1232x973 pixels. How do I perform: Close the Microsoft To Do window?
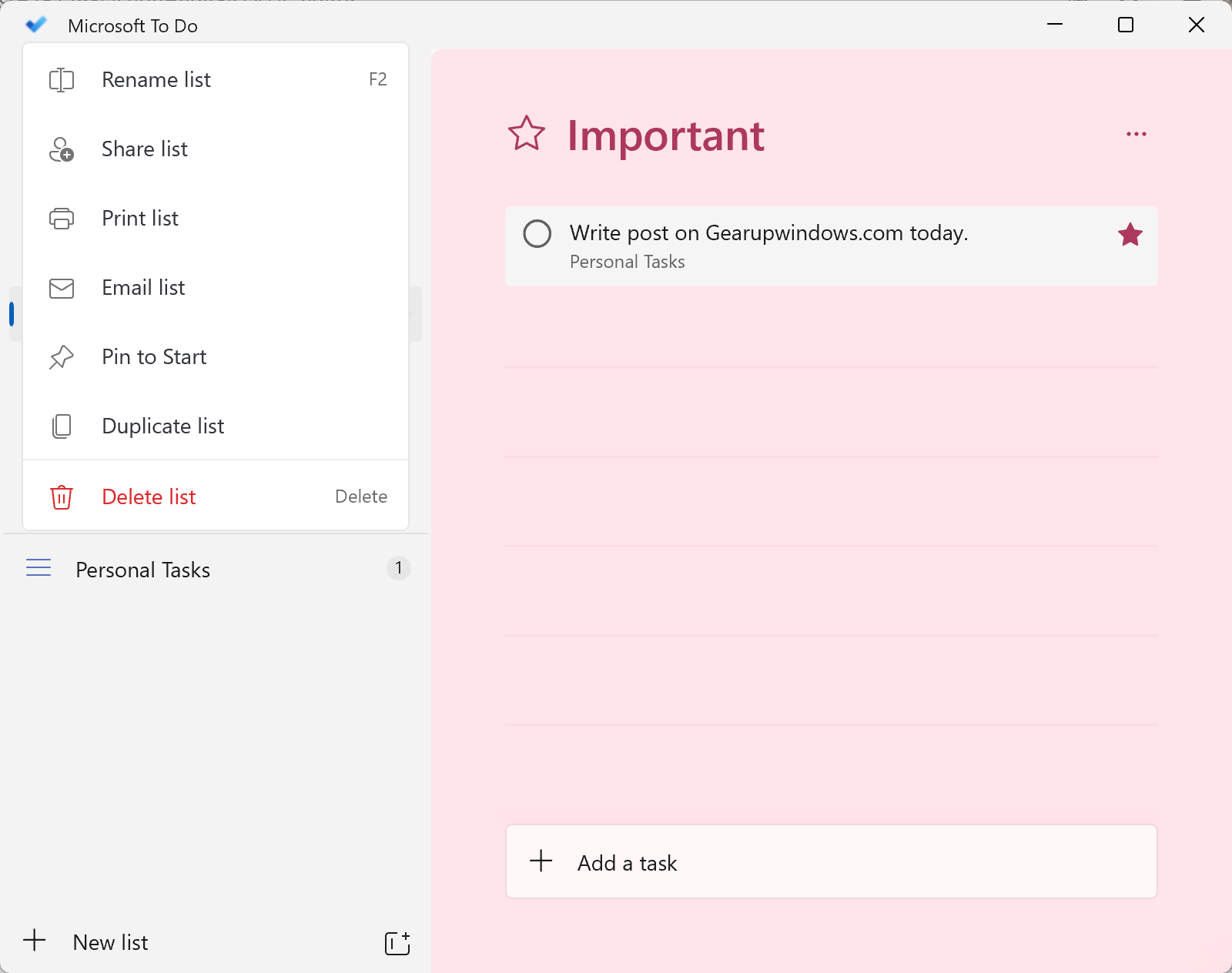tap(1197, 25)
